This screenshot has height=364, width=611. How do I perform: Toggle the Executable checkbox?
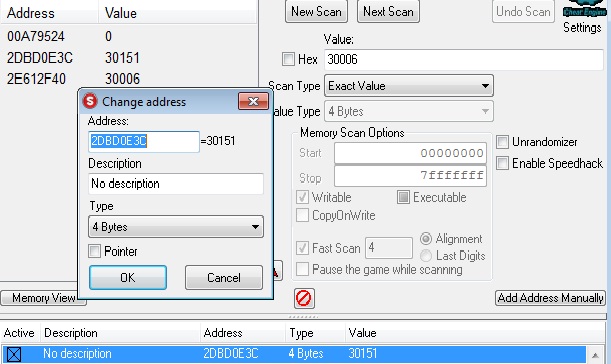tap(403, 197)
